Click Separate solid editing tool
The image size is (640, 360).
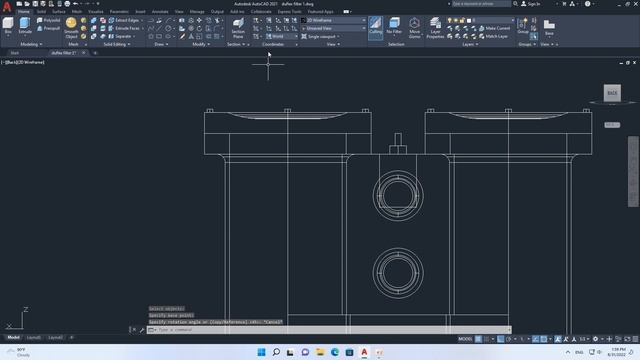coord(120,36)
